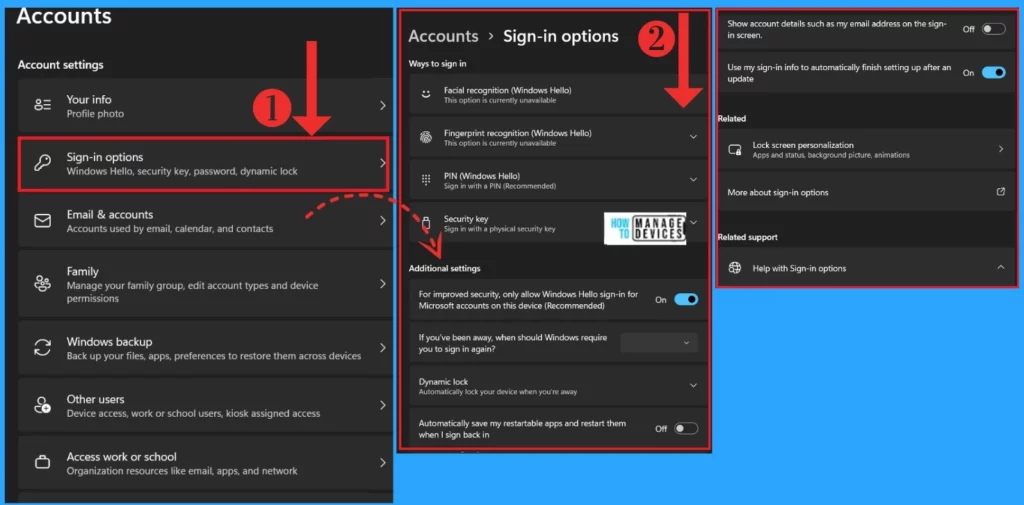Click chevron on Sign-in options row
Screen dimensions: 1024x505
click(x=383, y=163)
